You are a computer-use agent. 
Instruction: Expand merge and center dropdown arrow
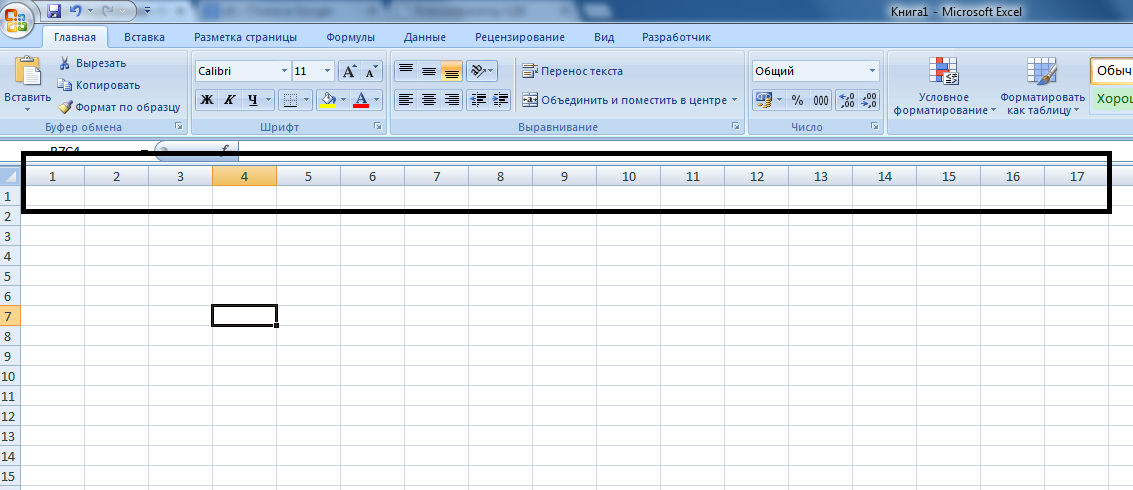pos(734,100)
